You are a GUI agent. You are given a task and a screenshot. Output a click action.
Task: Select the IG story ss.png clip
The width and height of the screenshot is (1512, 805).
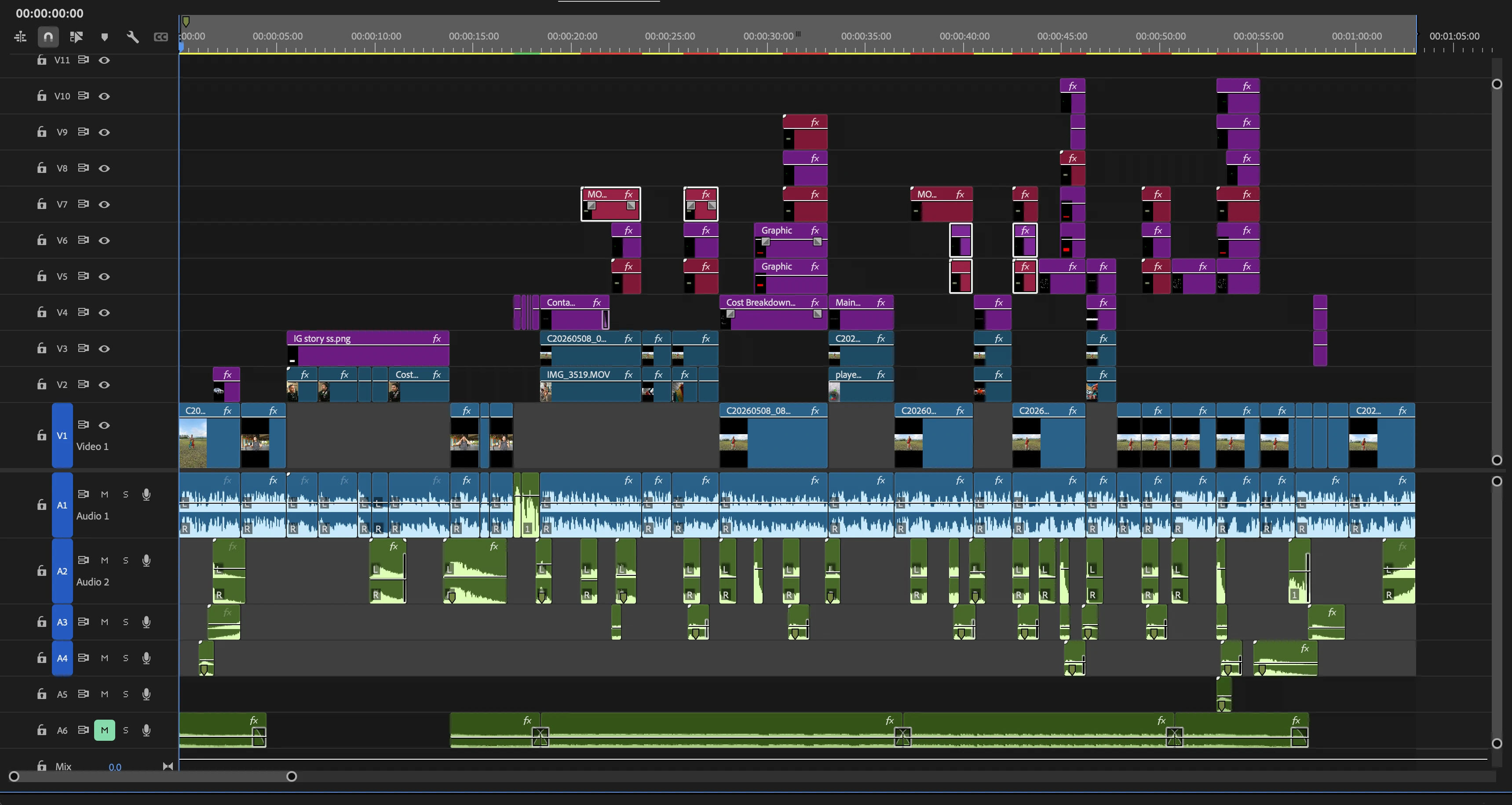(x=368, y=348)
